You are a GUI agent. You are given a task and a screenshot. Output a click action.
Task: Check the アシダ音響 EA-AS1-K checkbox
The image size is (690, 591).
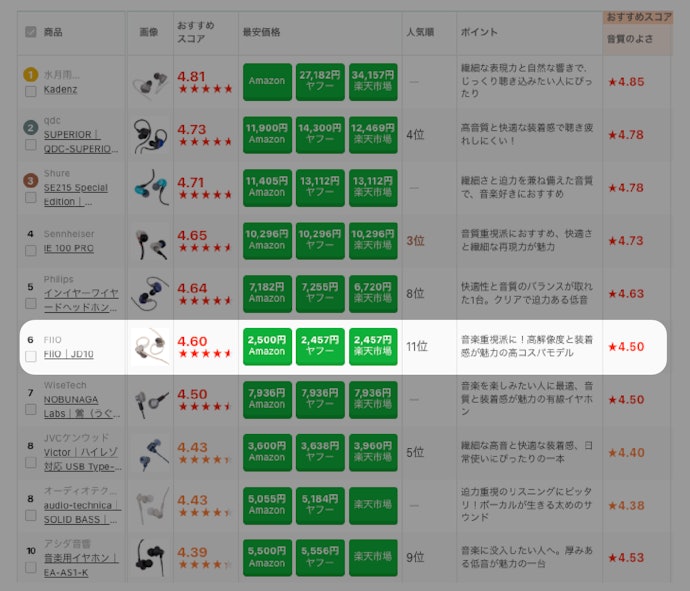point(31,568)
